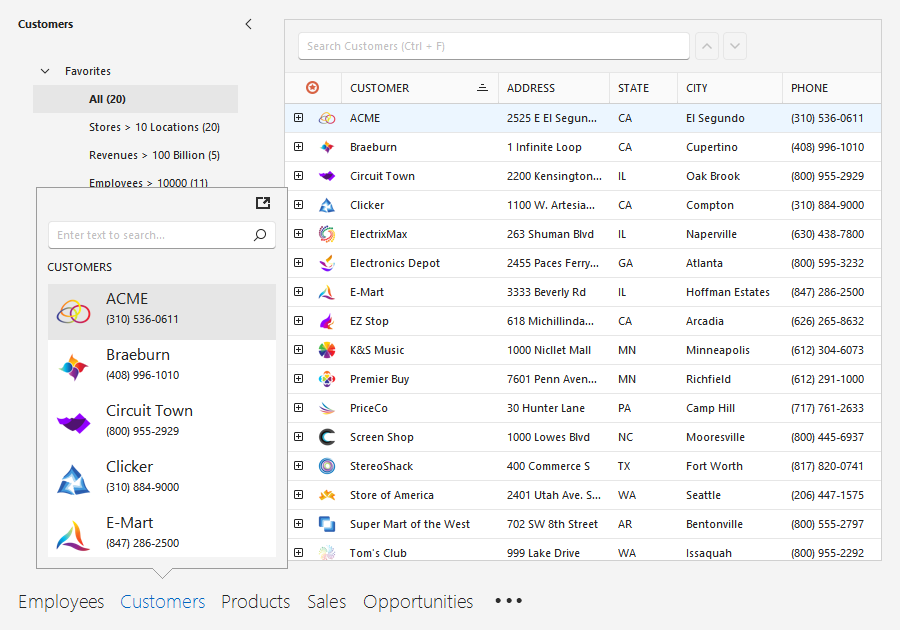Expand the E-Mart row details
900x630 pixels.
click(298, 291)
